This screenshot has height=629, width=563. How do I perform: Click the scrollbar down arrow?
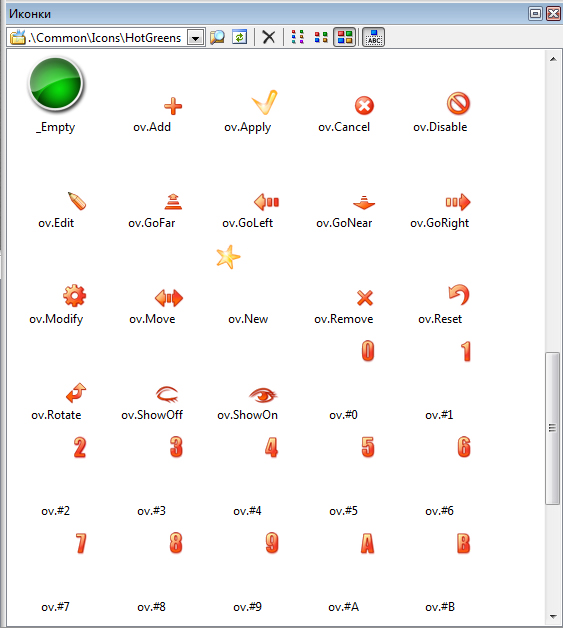click(553, 617)
